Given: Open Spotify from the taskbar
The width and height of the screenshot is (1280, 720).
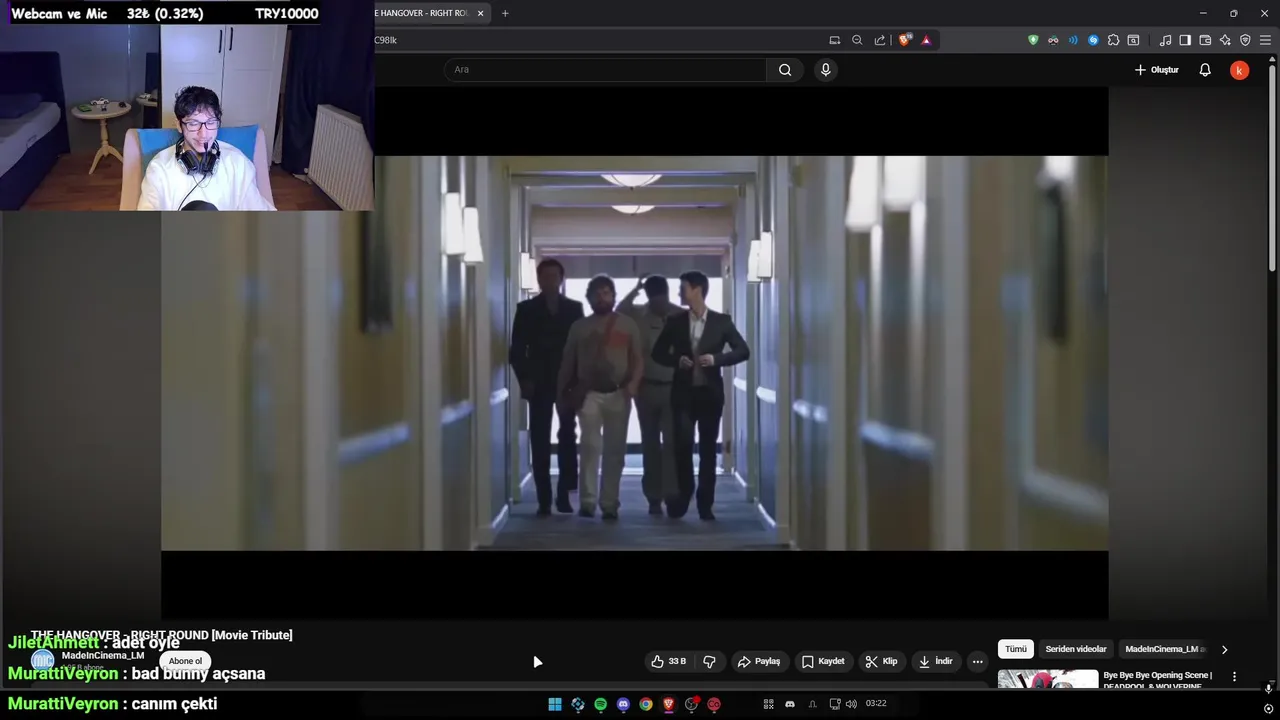Looking at the screenshot, I should tap(600, 704).
